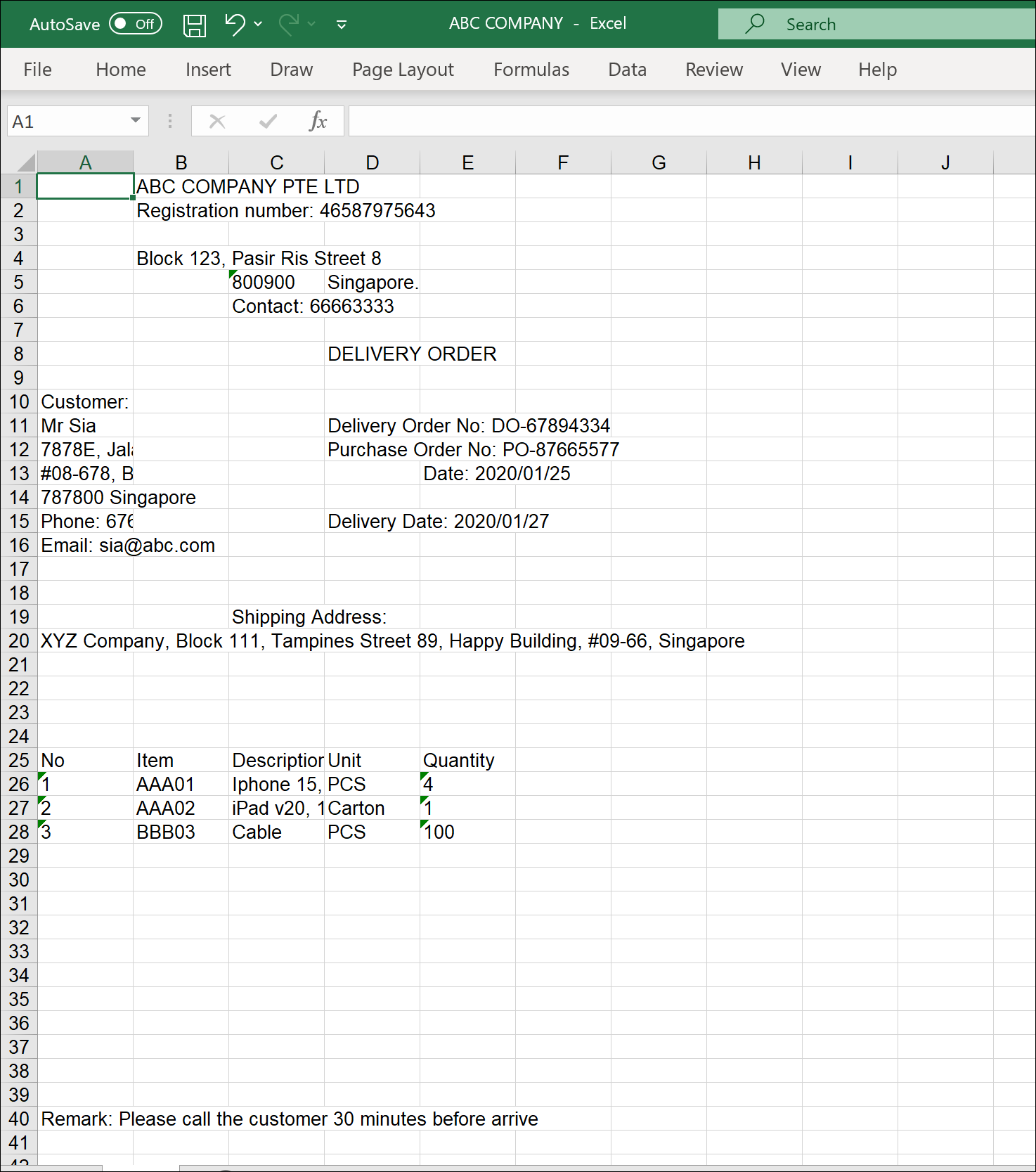Click the Save icon in title bar
Screen dimensions: 1036x1172
(194, 25)
